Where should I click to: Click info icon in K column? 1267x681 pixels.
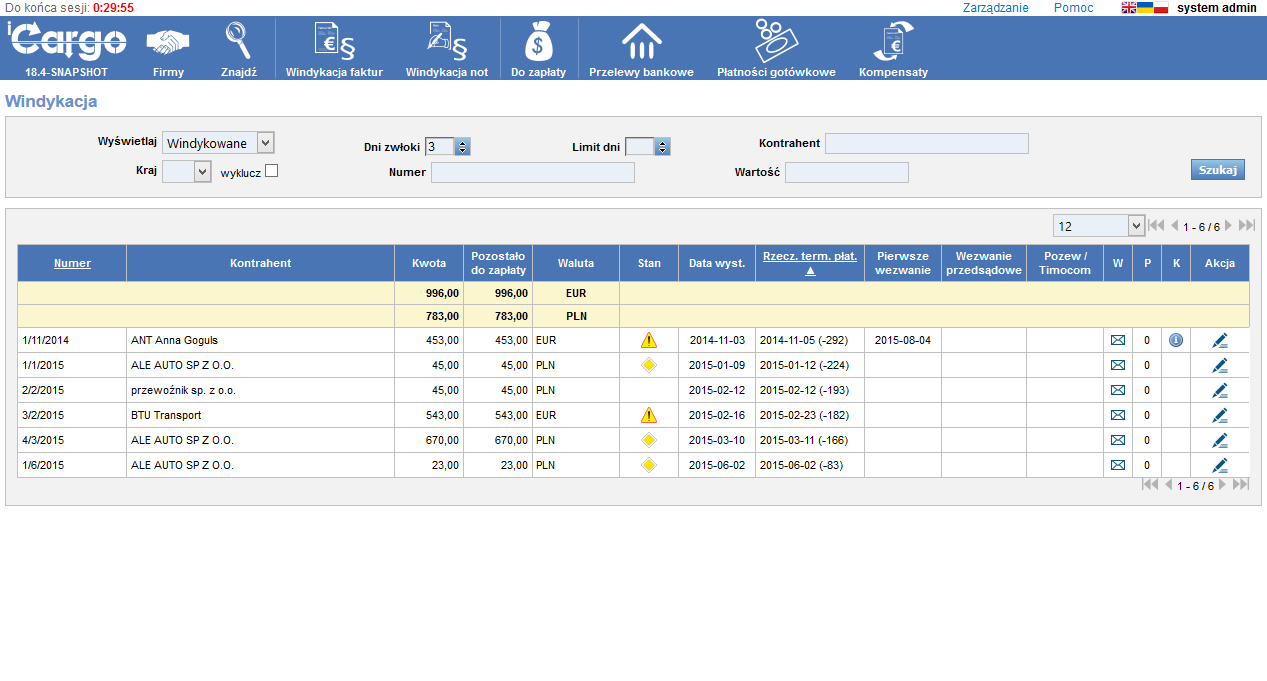[x=1175, y=340]
